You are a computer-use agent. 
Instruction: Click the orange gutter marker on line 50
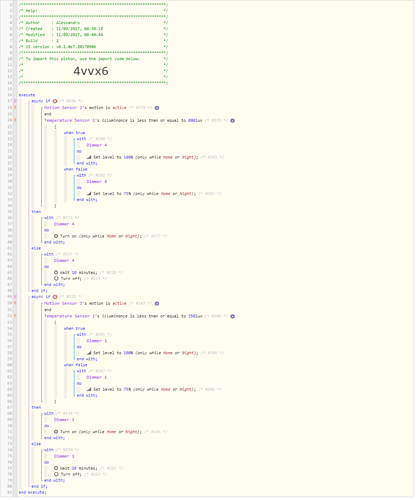pos(15,303)
